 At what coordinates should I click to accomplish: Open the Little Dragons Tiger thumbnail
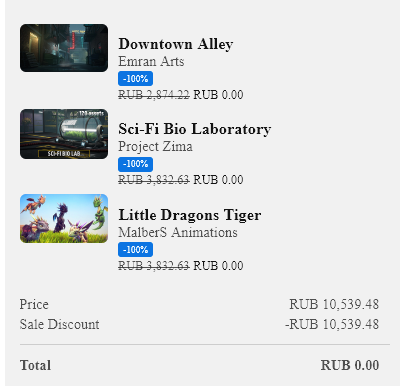pos(64,219)
